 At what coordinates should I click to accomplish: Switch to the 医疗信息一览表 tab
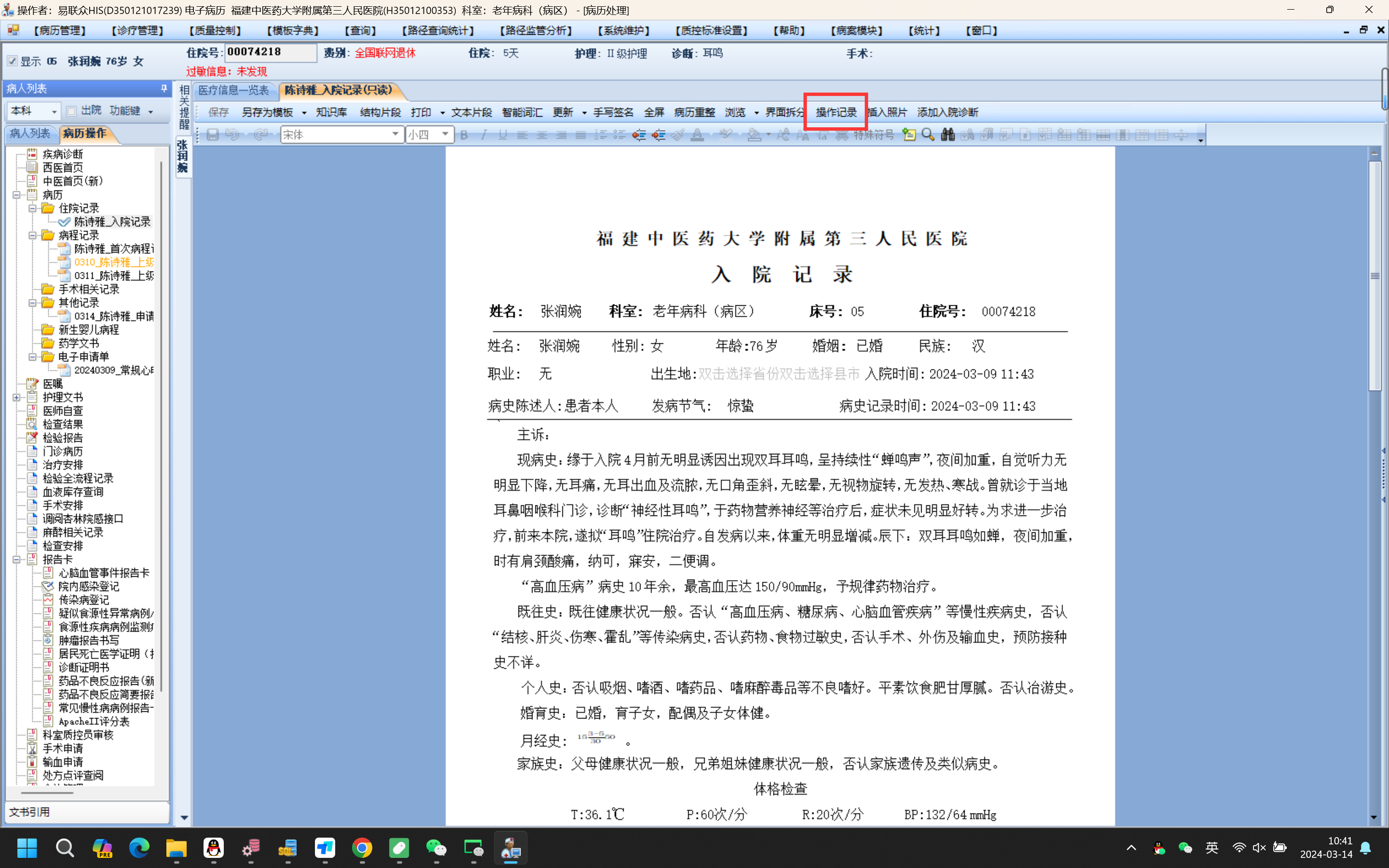pos(233,90)
